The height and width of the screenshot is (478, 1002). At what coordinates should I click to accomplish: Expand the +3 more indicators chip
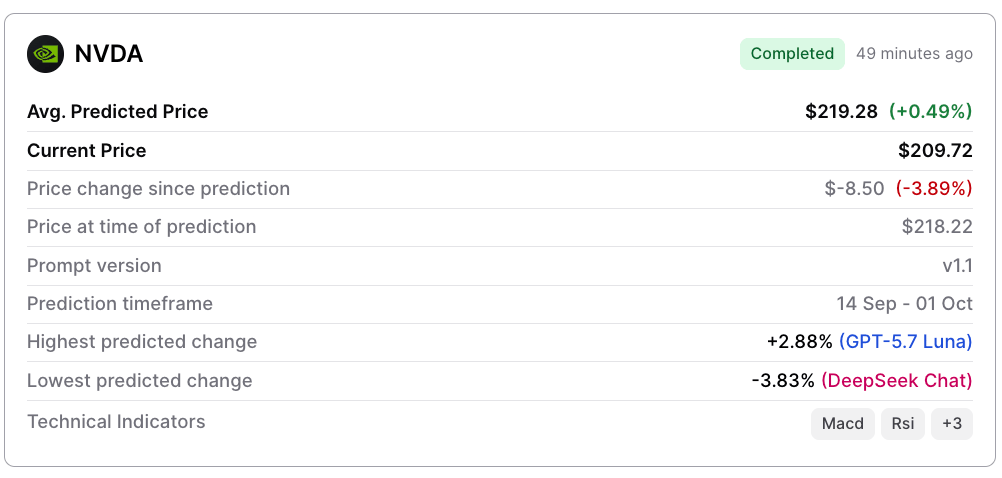point(952,424)
